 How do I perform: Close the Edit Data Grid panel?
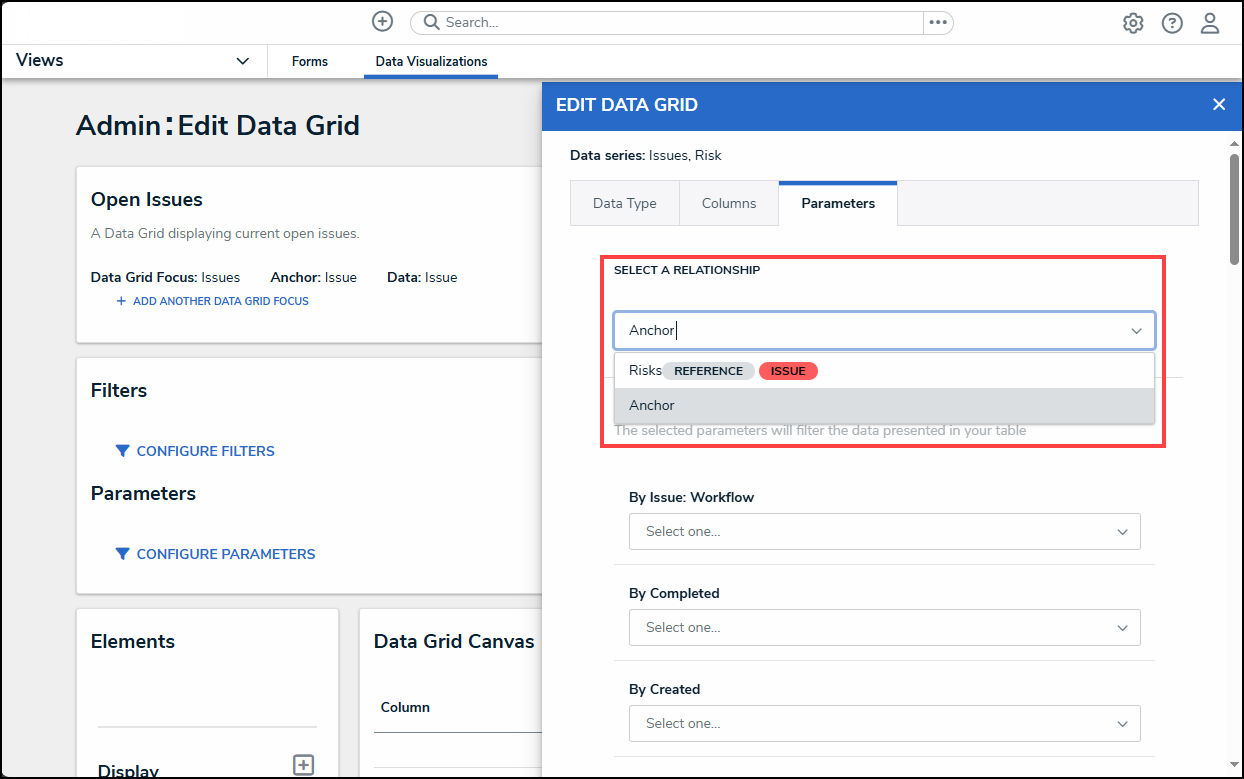coord(1218,105)
